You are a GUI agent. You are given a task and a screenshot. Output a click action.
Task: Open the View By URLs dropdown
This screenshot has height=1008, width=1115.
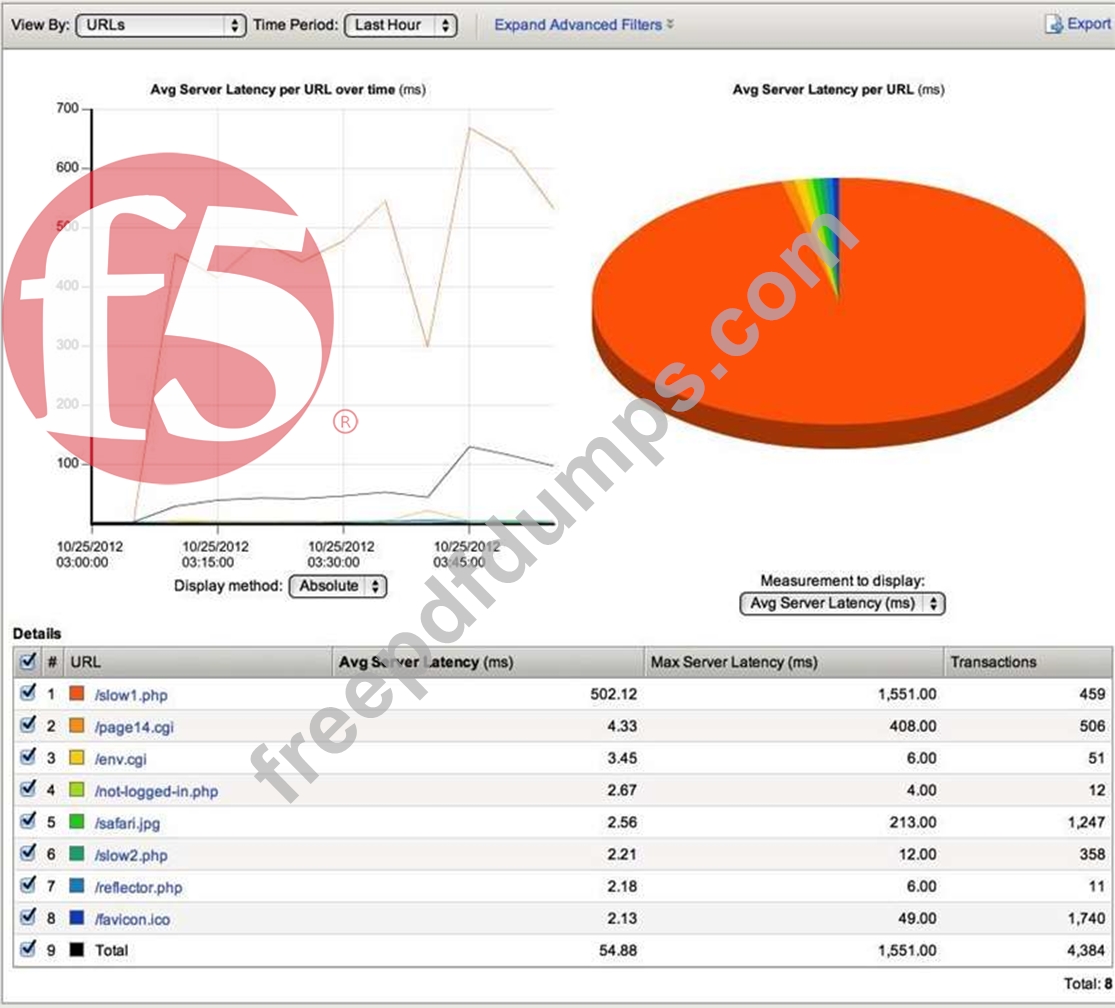(161, 25)
